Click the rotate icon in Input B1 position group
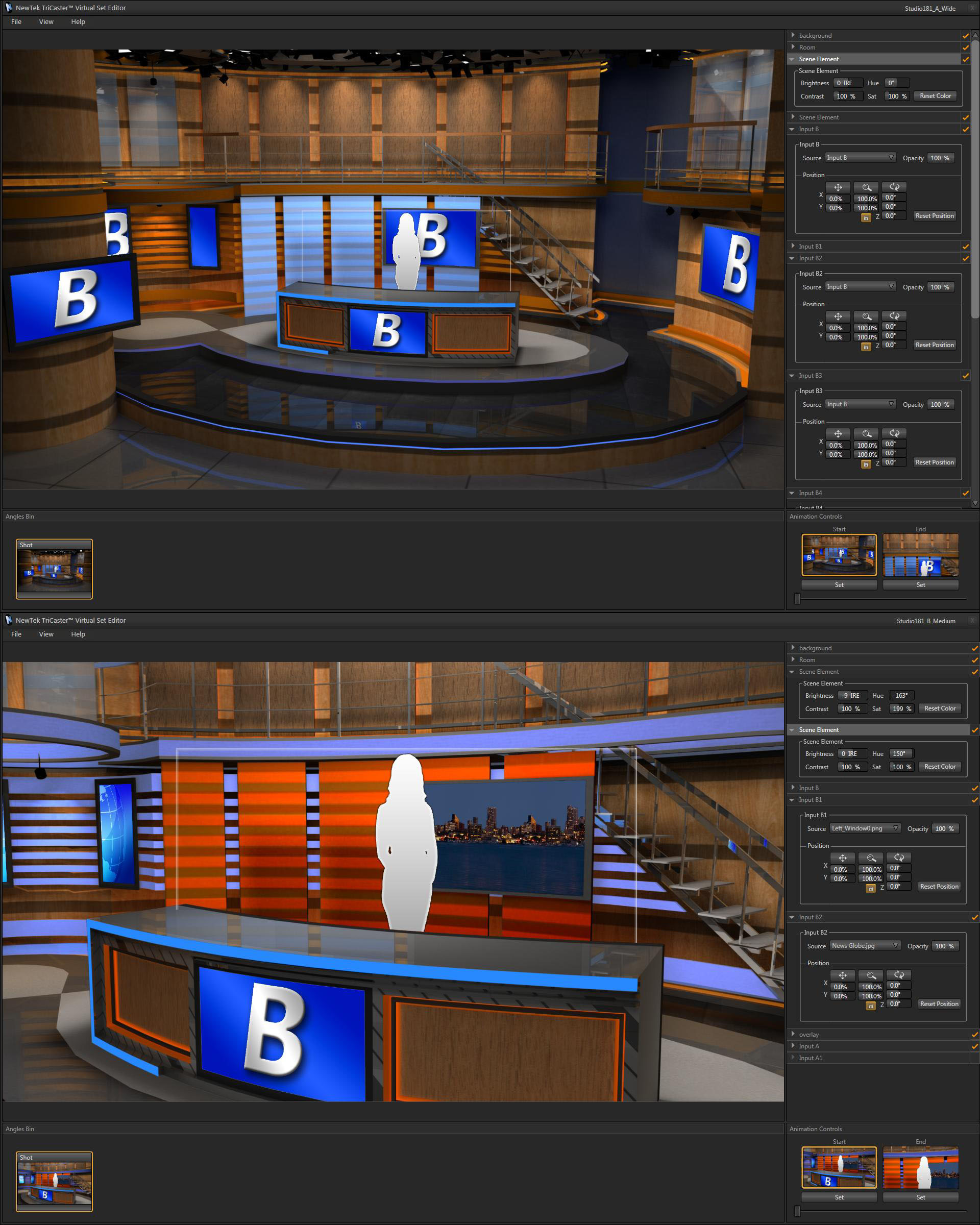The height and width of the screenshot is (1225, 980). (x=899, y=858)
